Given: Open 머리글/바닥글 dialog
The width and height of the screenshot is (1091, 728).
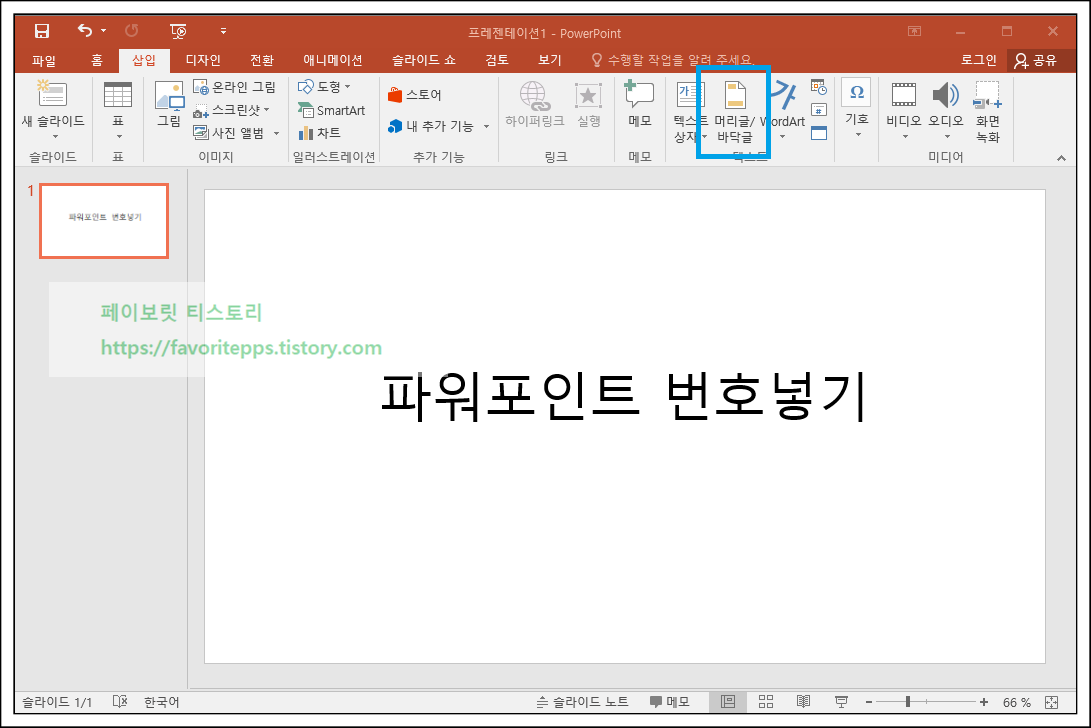Looking at the screenshot, I should tap(735, 111).
